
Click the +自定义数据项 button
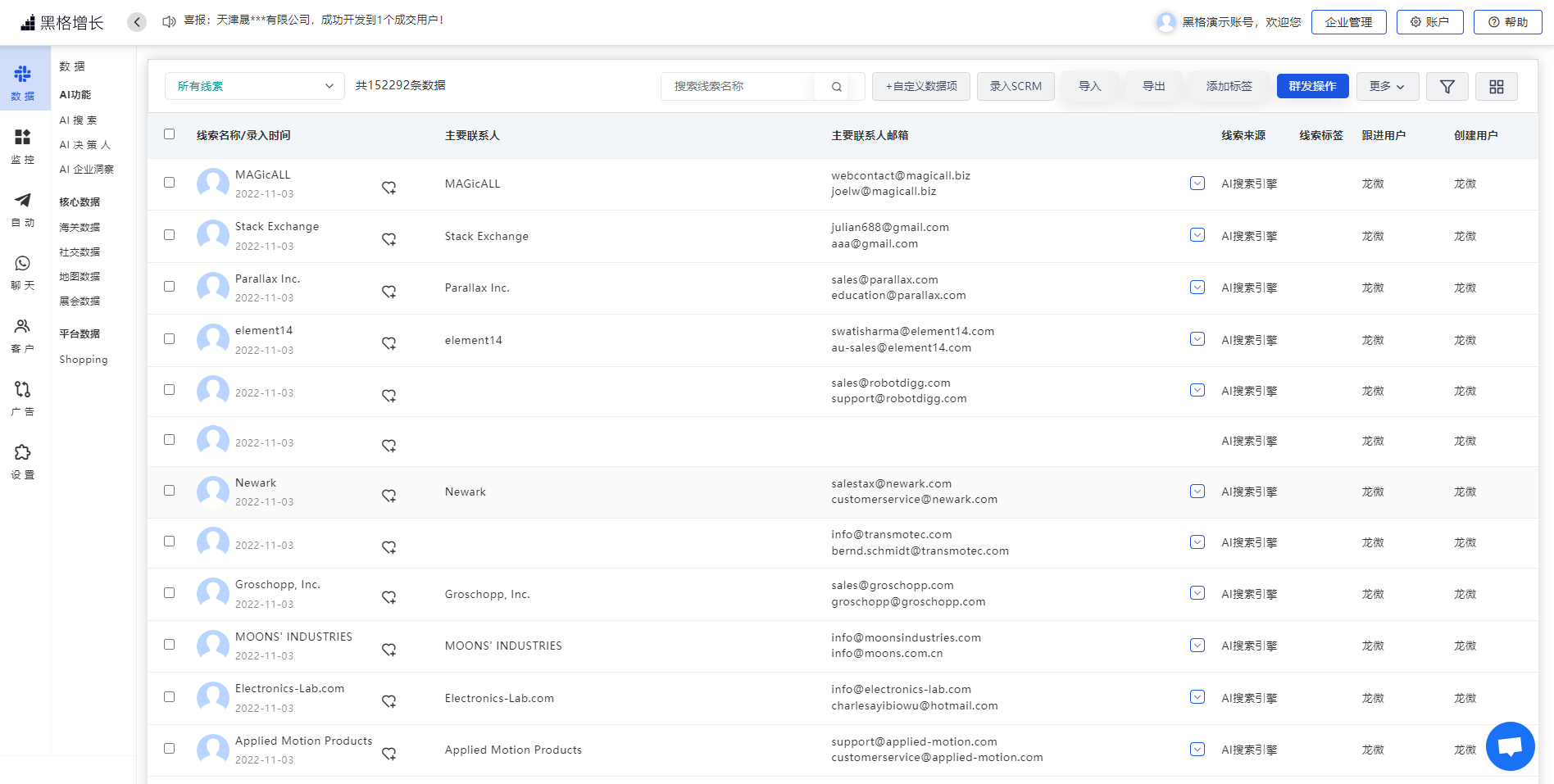click(921, 86)
